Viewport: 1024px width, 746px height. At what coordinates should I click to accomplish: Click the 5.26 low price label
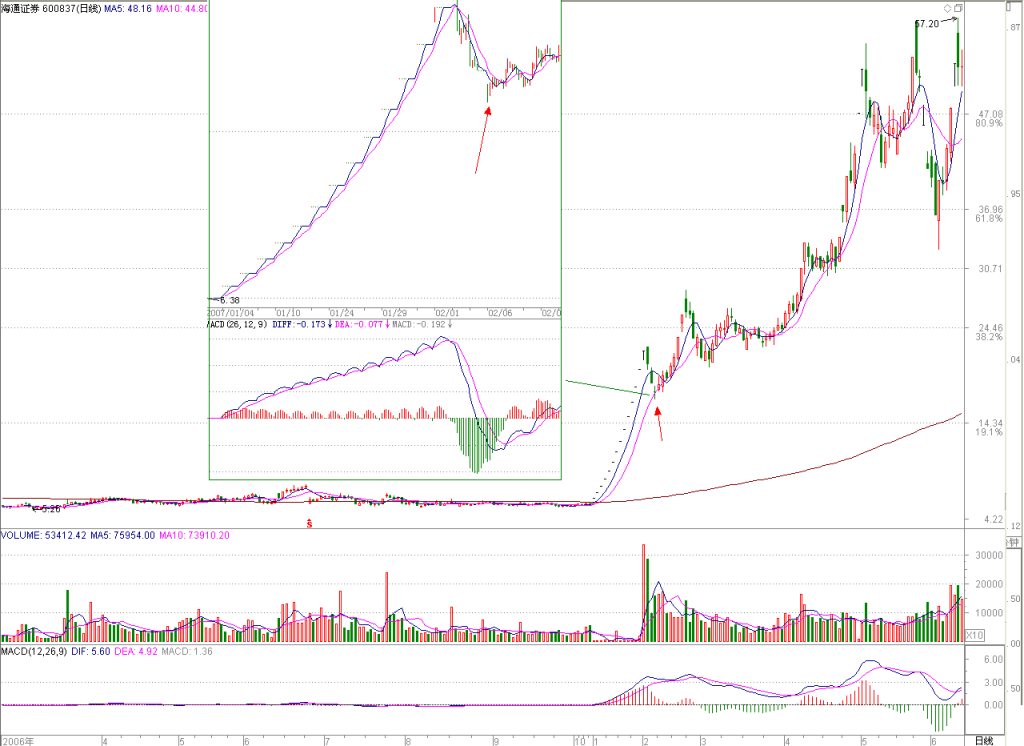pyautogui.click(x=50, y=509)
